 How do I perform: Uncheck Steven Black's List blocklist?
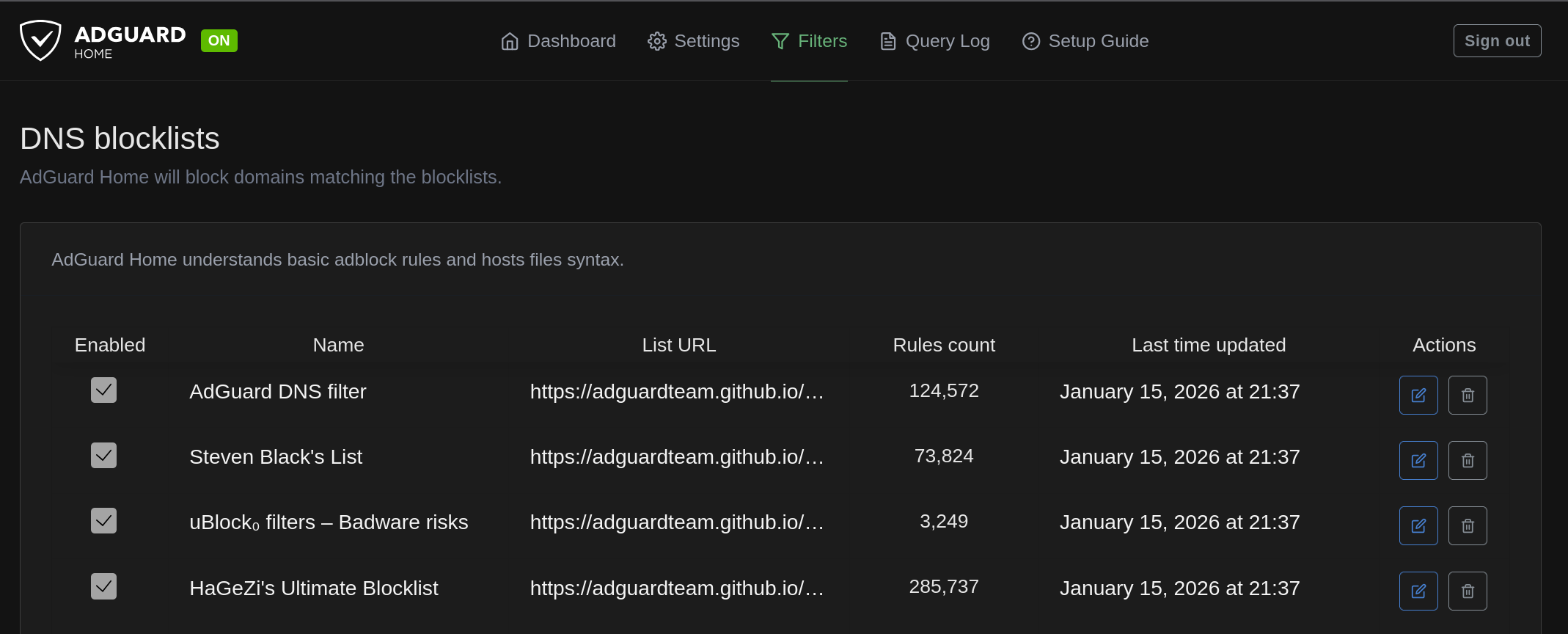click(103, 456)
